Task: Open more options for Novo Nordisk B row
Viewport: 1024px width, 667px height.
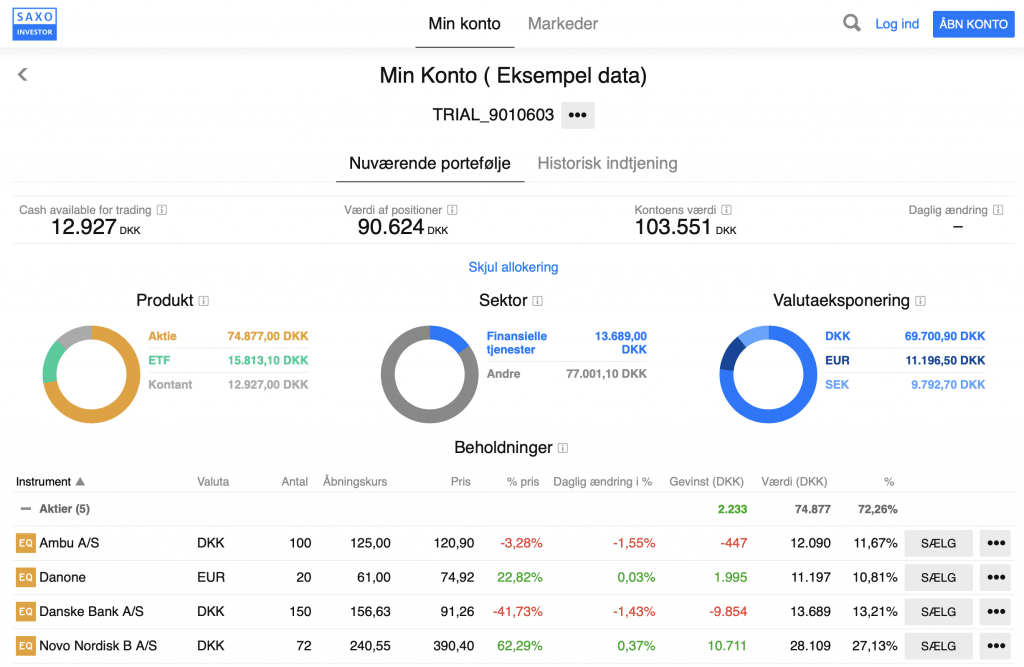Action: (x=996, y=646)
